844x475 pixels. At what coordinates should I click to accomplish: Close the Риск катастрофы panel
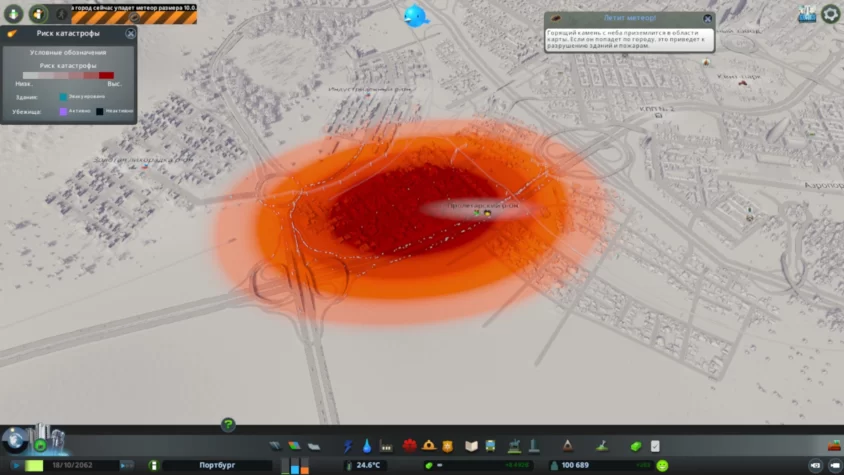click(x=130, y=33)
